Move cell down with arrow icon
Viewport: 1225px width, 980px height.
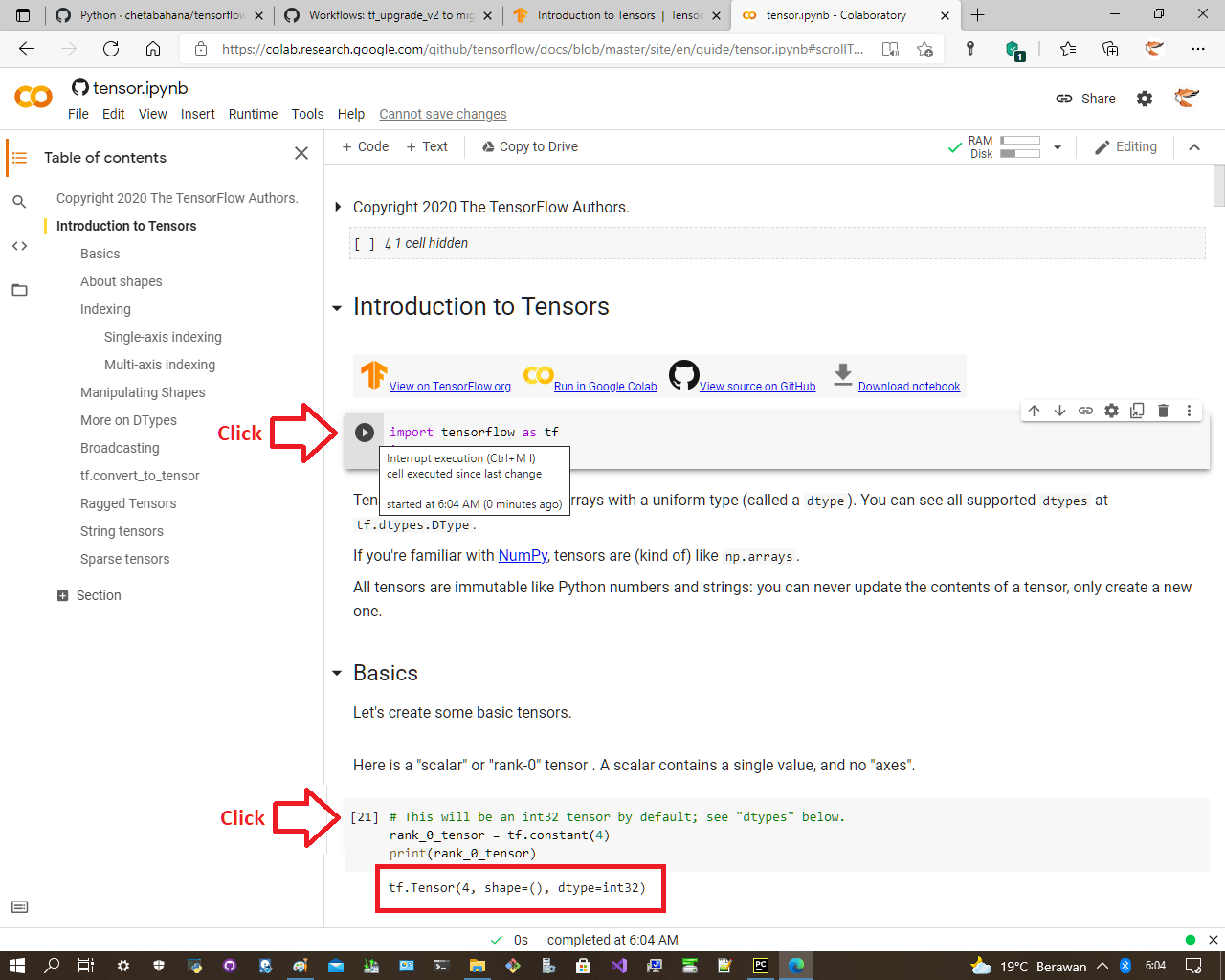1060,411
